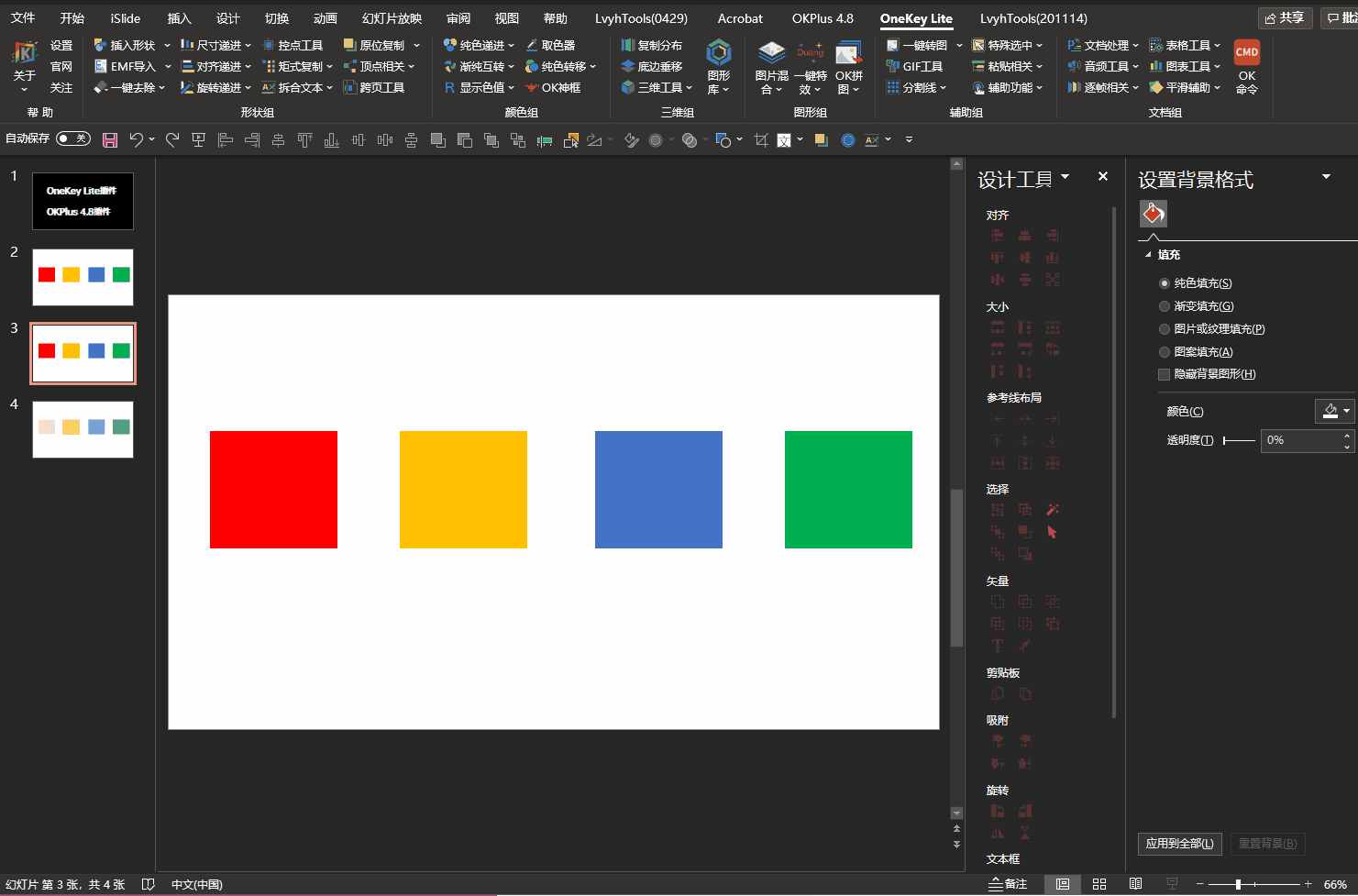Select slide 4 thumbnail
The width and height of the screenshot is (1358, 896).
[x=83, y=428]
